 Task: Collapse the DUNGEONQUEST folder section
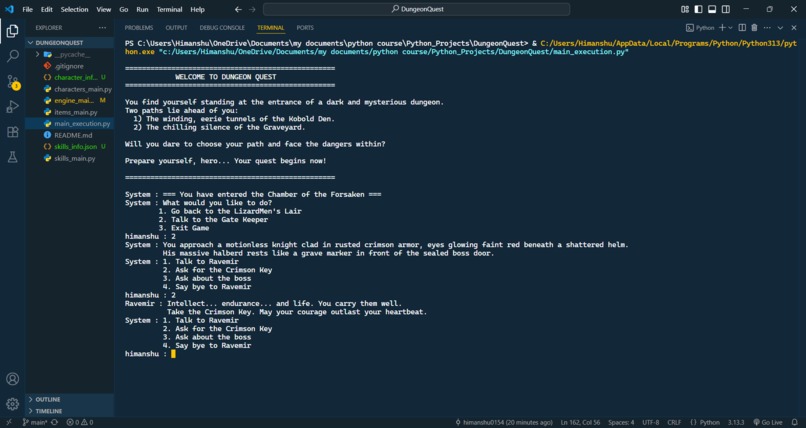pos(69,43)
